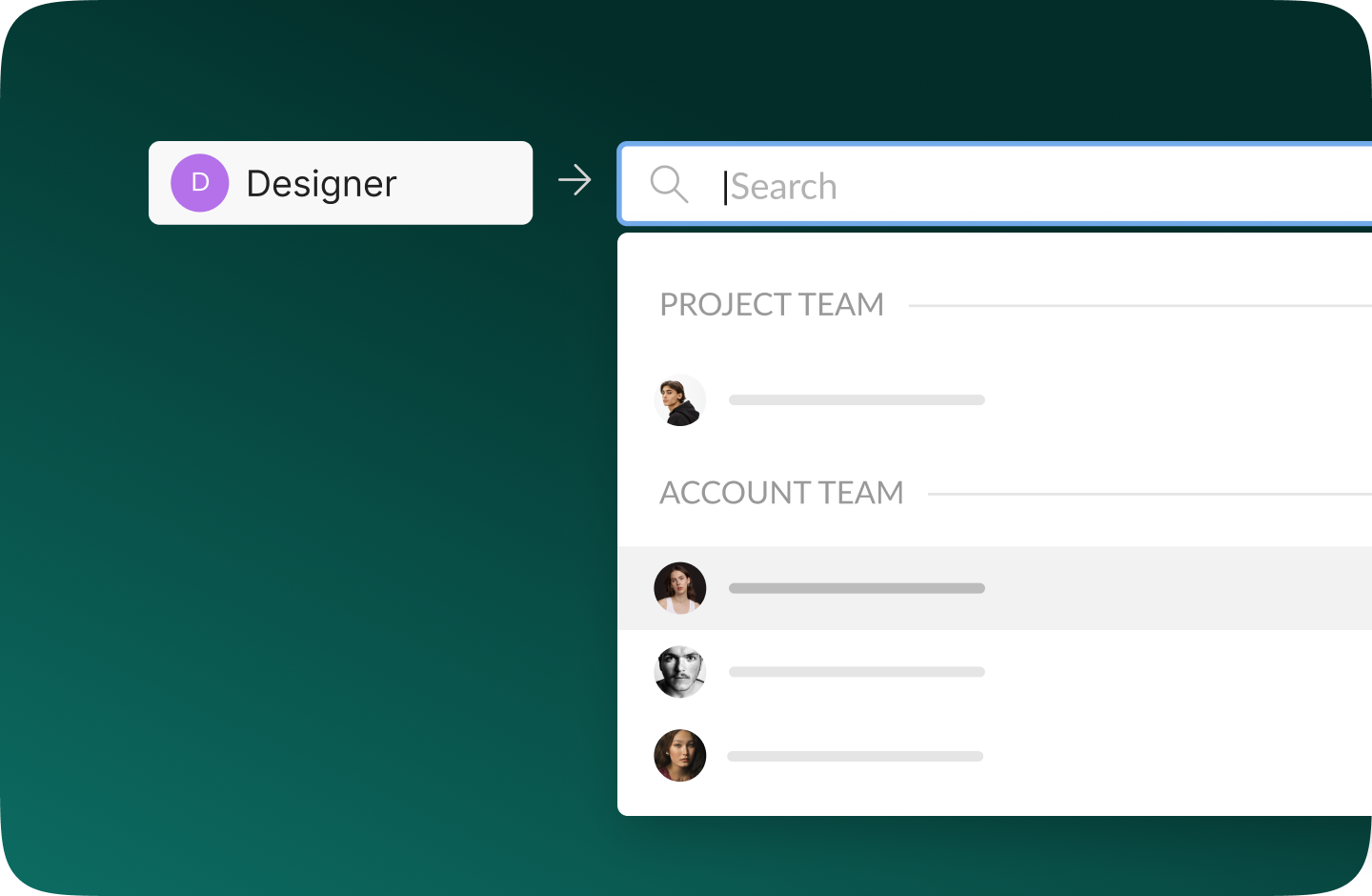This screenshot has width=1372, height=896.
Task: Click empty space right of Designer label in chip
Action: (x=467, y=183)
